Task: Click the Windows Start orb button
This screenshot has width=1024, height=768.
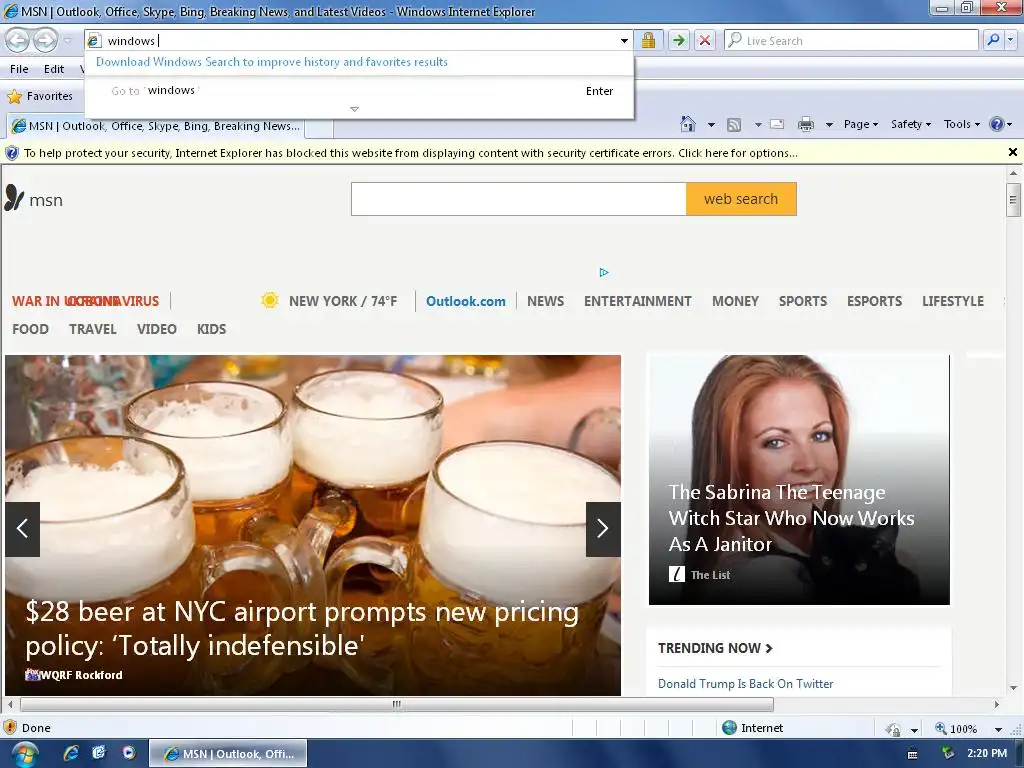Action: [24, 755]
